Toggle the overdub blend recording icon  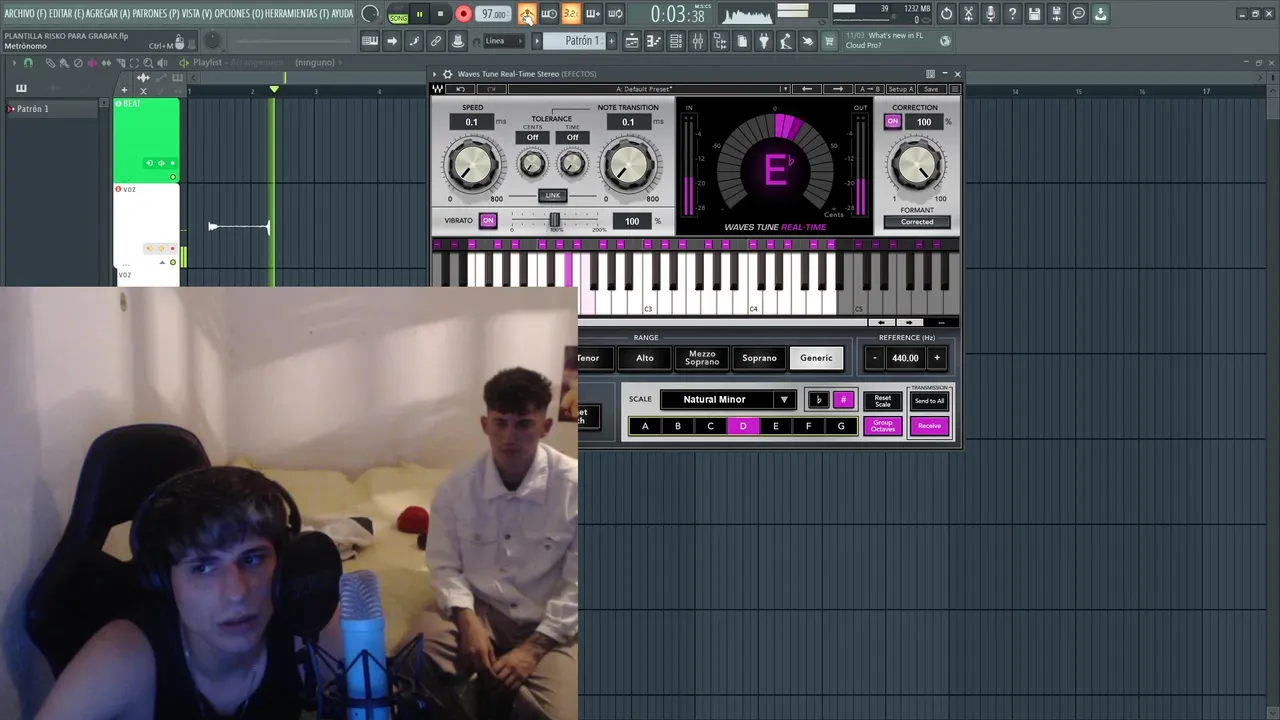(x=593, y=14)
